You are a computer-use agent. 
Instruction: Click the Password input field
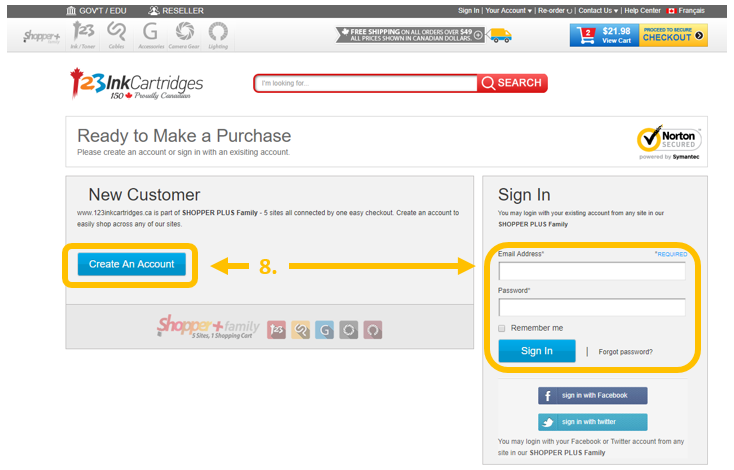pos(592,308)
